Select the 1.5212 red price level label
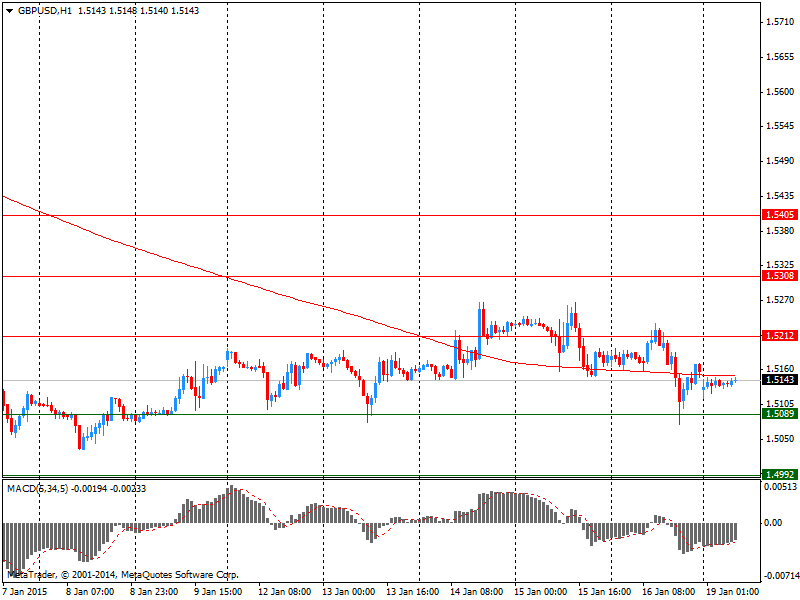 click(x=780, y=336)
